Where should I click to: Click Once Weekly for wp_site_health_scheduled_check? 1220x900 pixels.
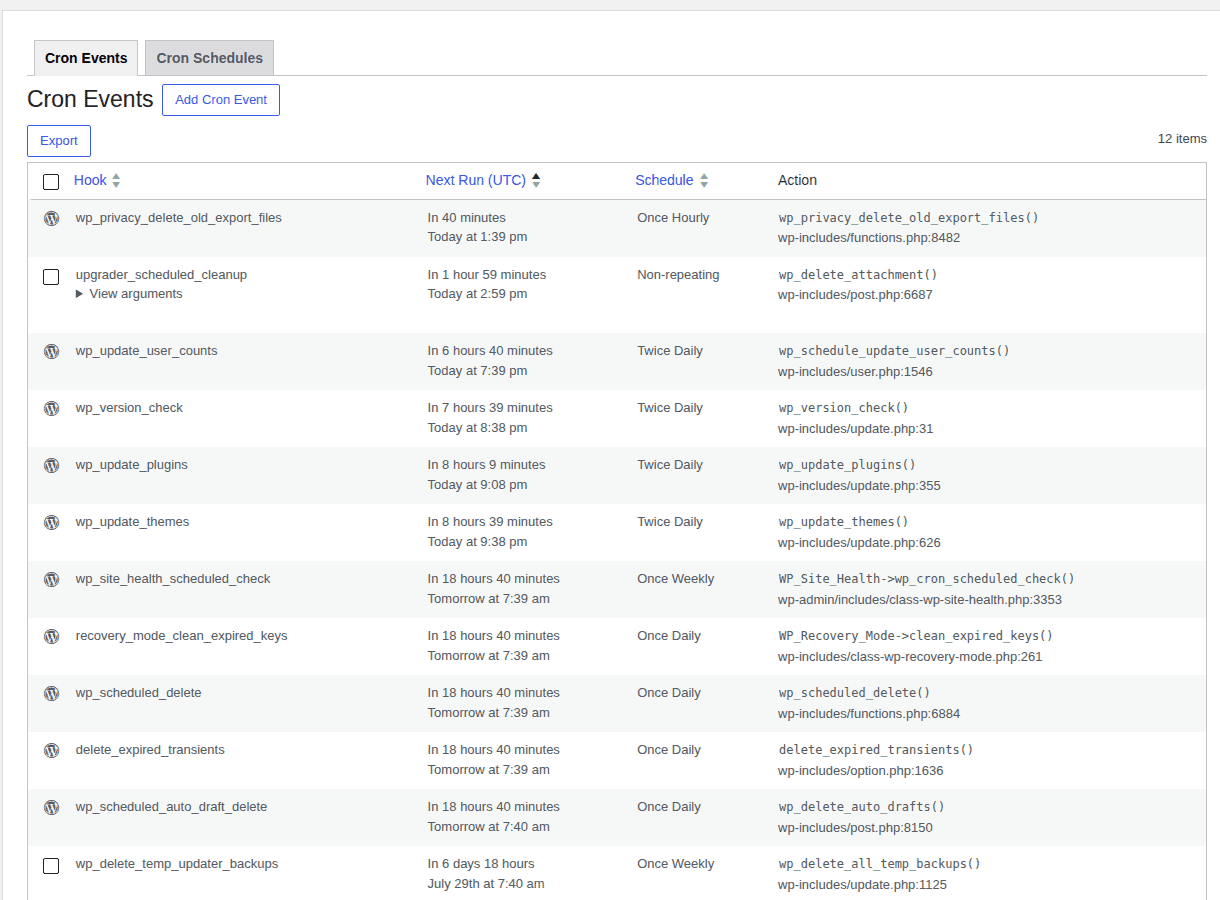[676, 579]
